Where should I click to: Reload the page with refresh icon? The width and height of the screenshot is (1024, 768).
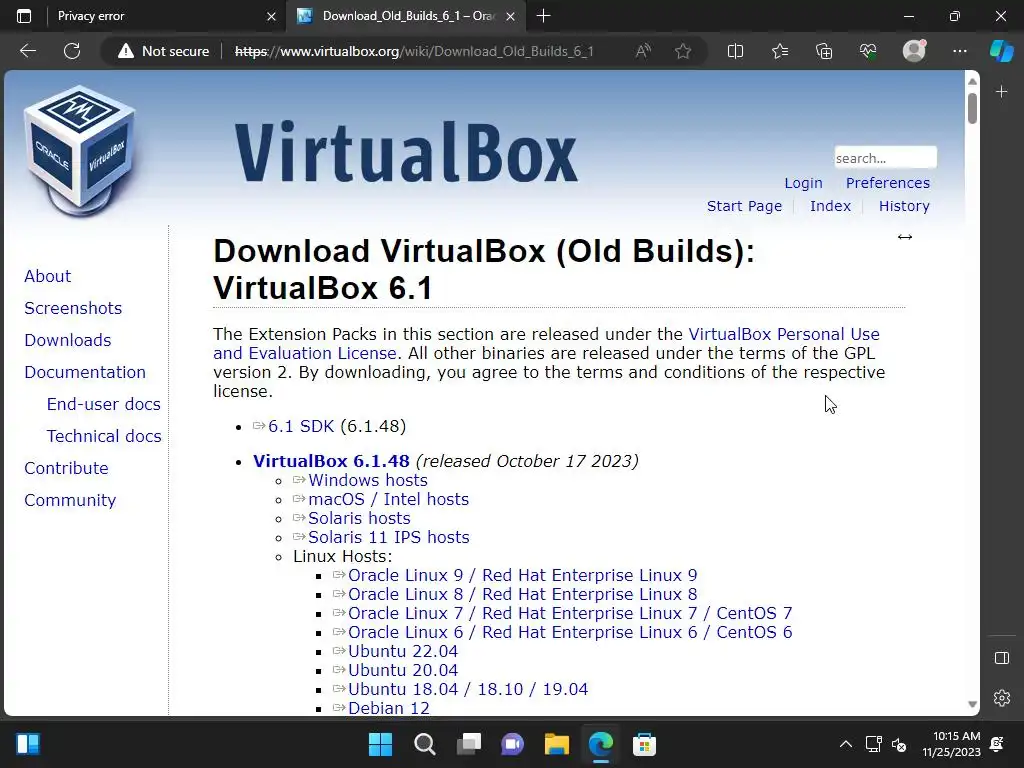click(x=72, y=51)
